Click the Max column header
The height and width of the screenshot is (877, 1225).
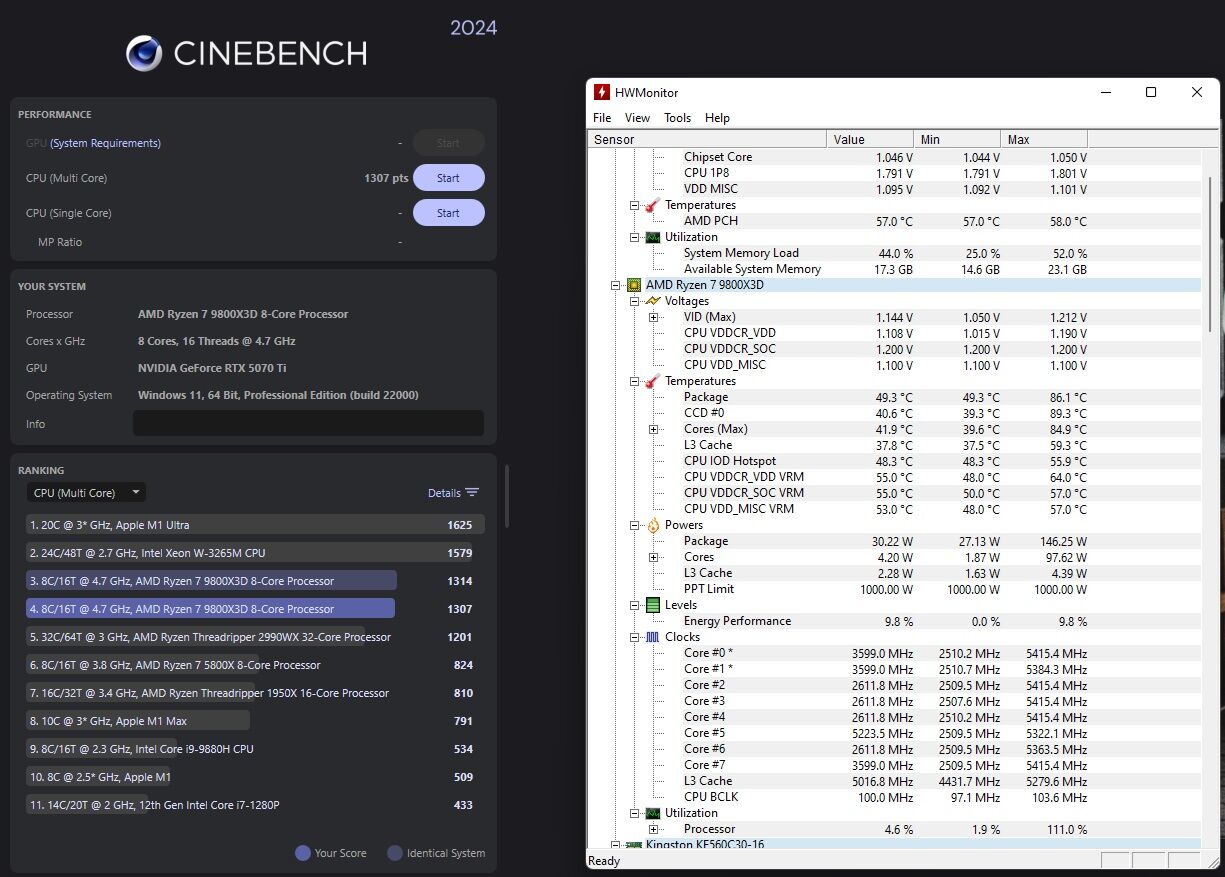pos(1044,139)
